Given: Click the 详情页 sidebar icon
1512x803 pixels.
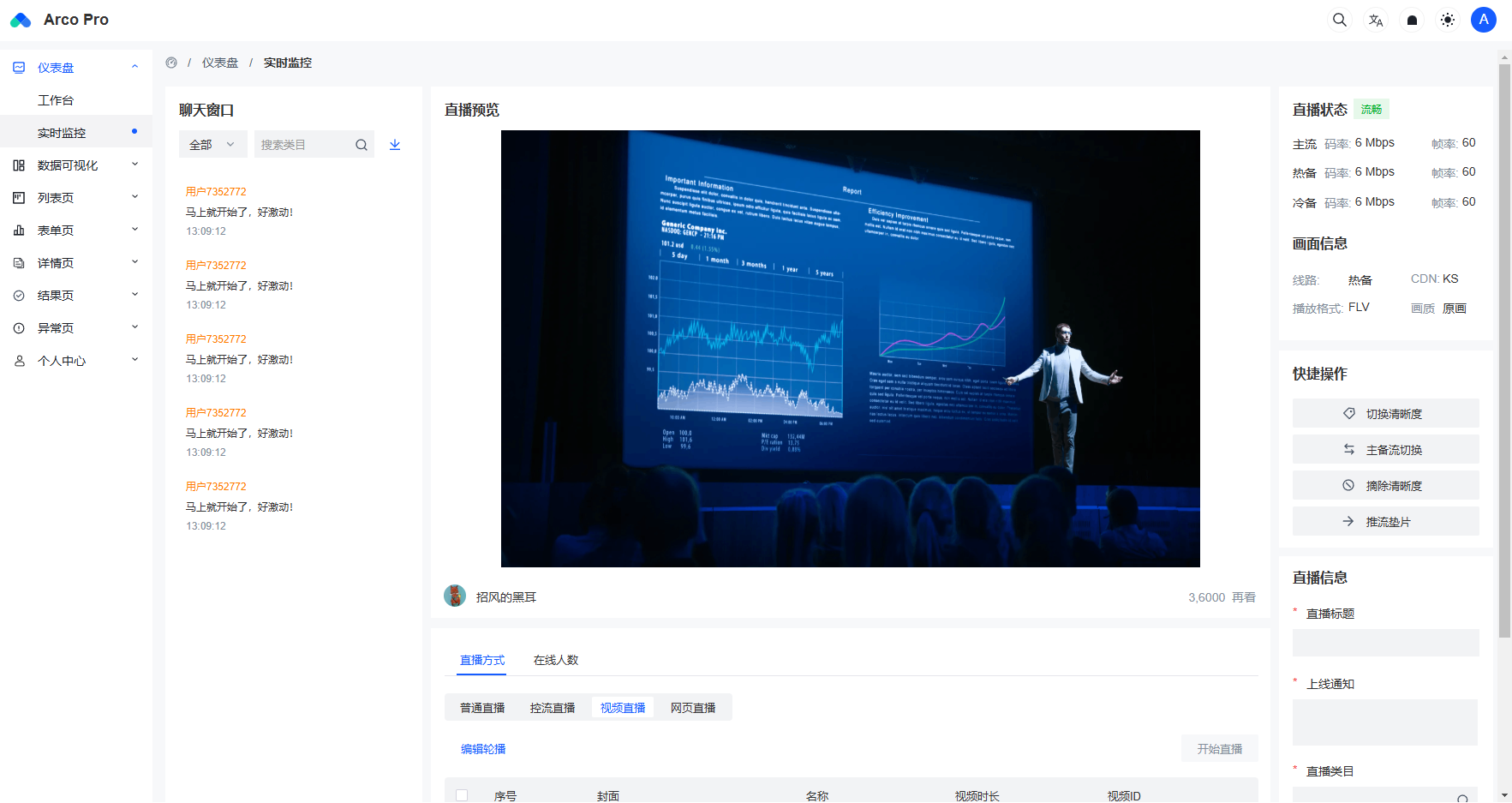Looking at the screenshot, I should click(x=19, y=263).
